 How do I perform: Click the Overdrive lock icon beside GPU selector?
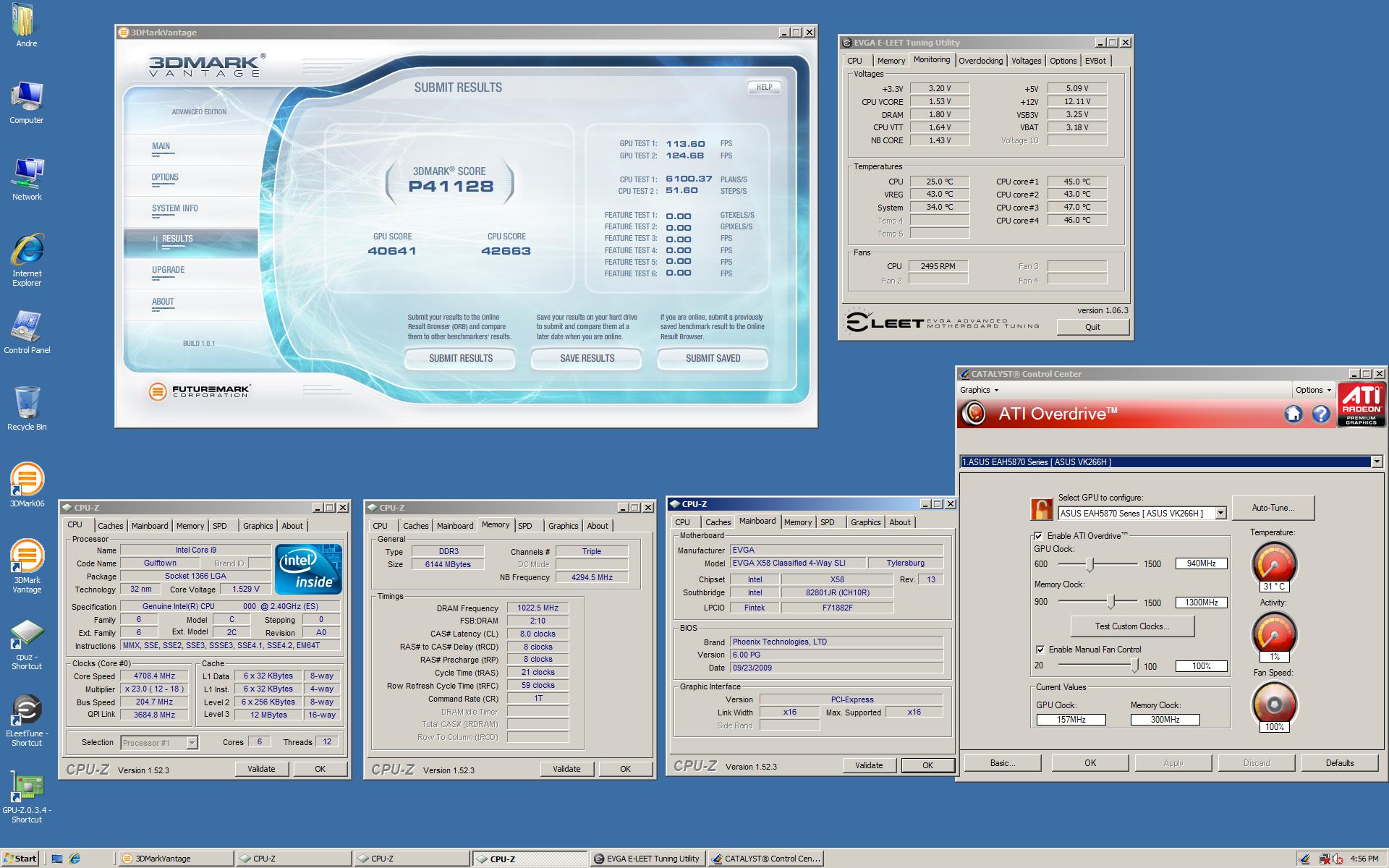[1041, 509]
